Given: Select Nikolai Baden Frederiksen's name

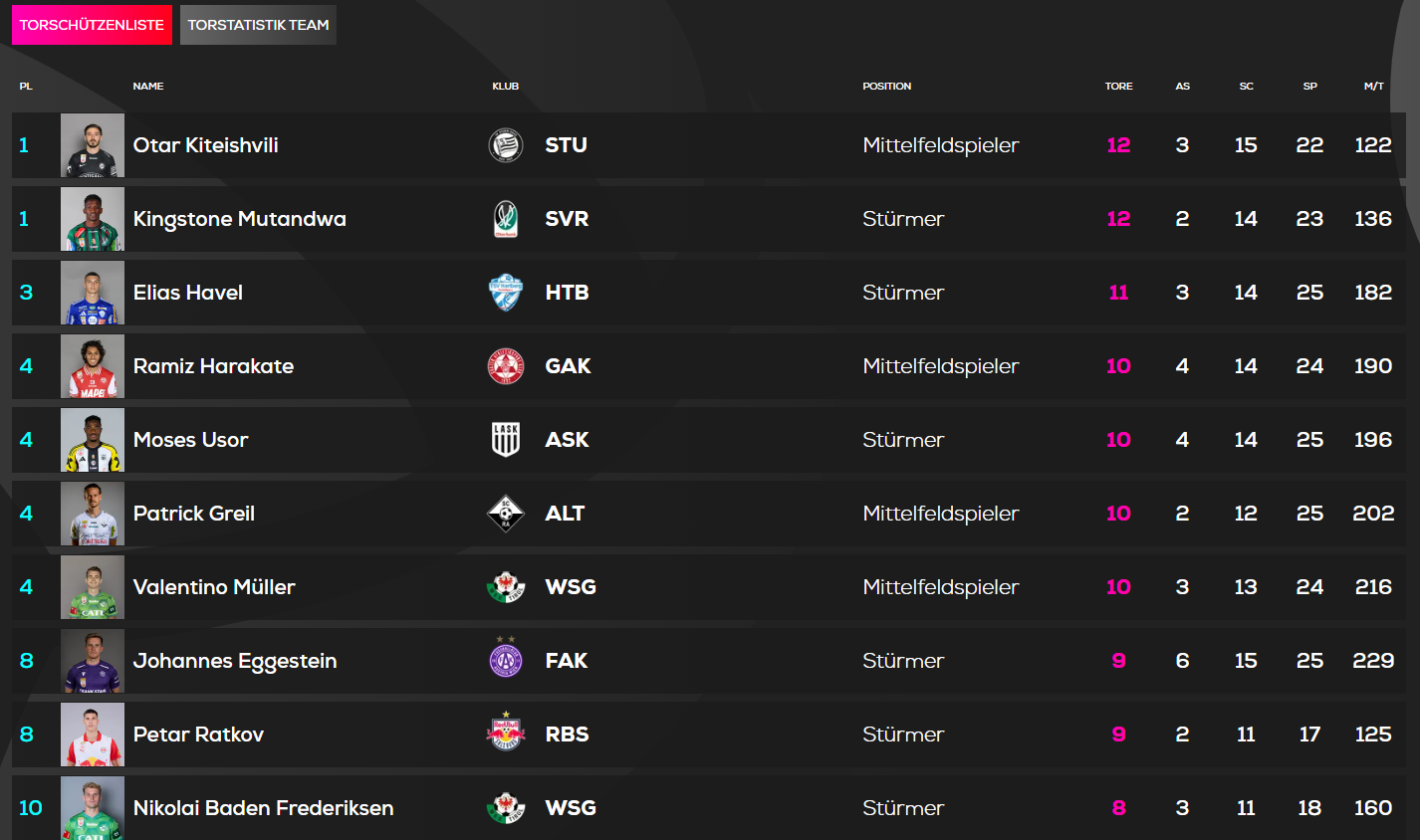Looking at the screenshot, I should click(263, 808).
